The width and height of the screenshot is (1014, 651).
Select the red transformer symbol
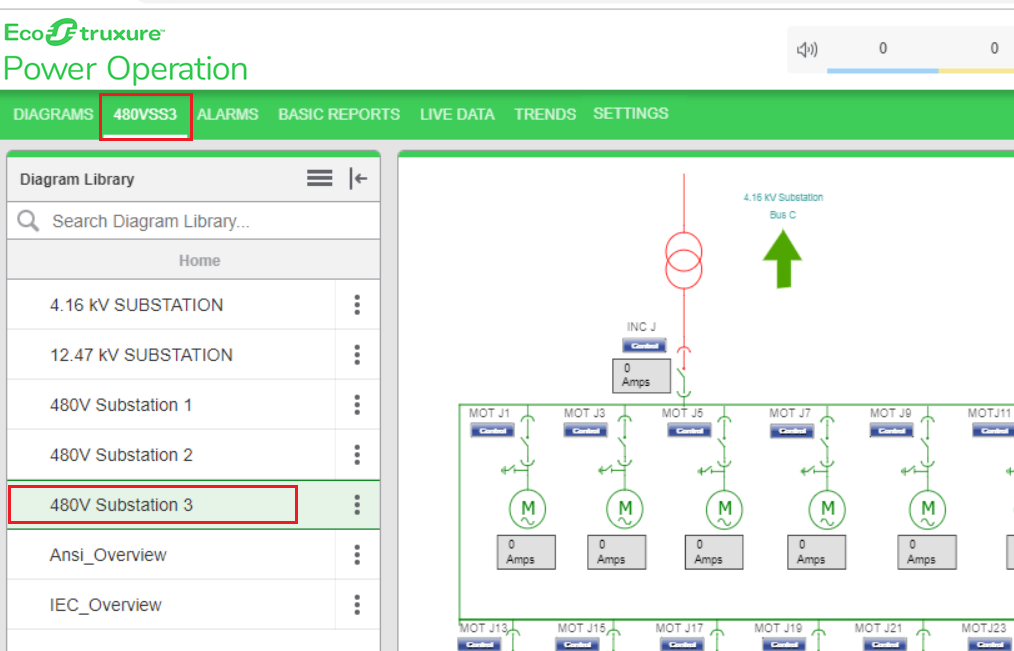coord(684,261)
